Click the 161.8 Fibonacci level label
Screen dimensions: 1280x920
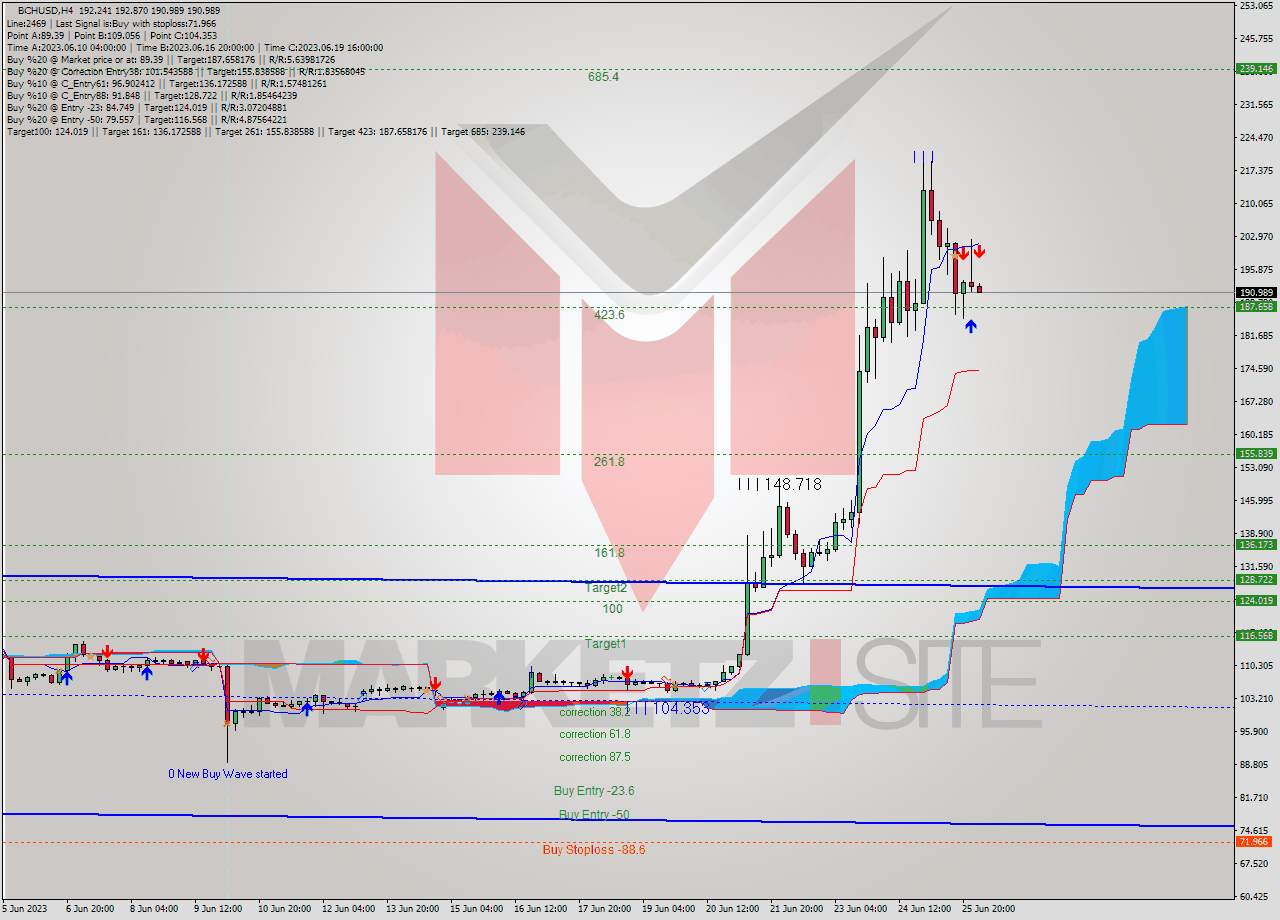[609, 552]
